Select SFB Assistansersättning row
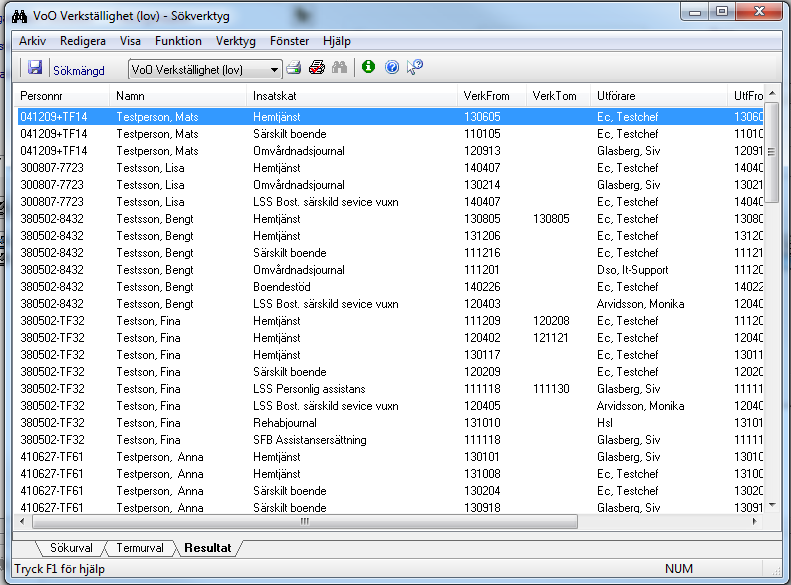The height and width of the screenshot is (585, 791). tap(390, 440)
